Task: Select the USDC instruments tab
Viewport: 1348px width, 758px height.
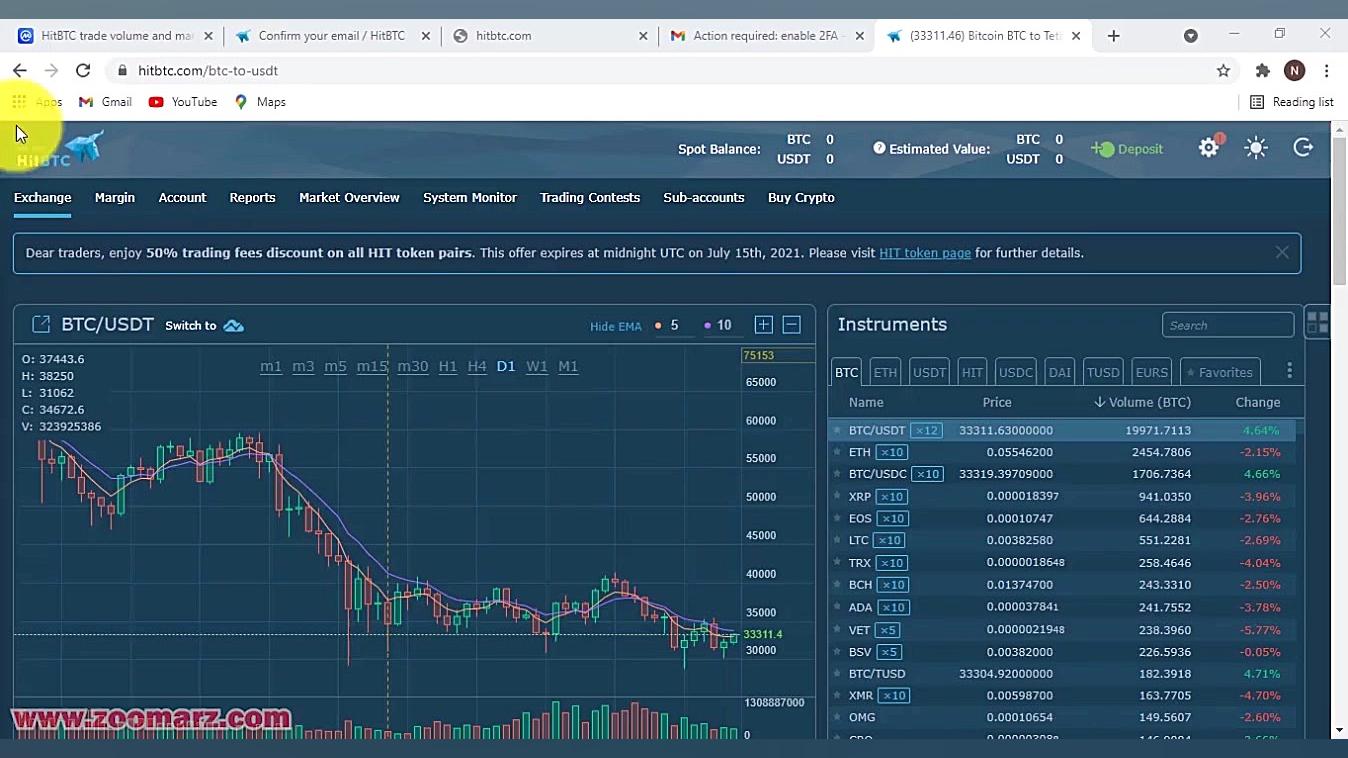Action: 1016,372
